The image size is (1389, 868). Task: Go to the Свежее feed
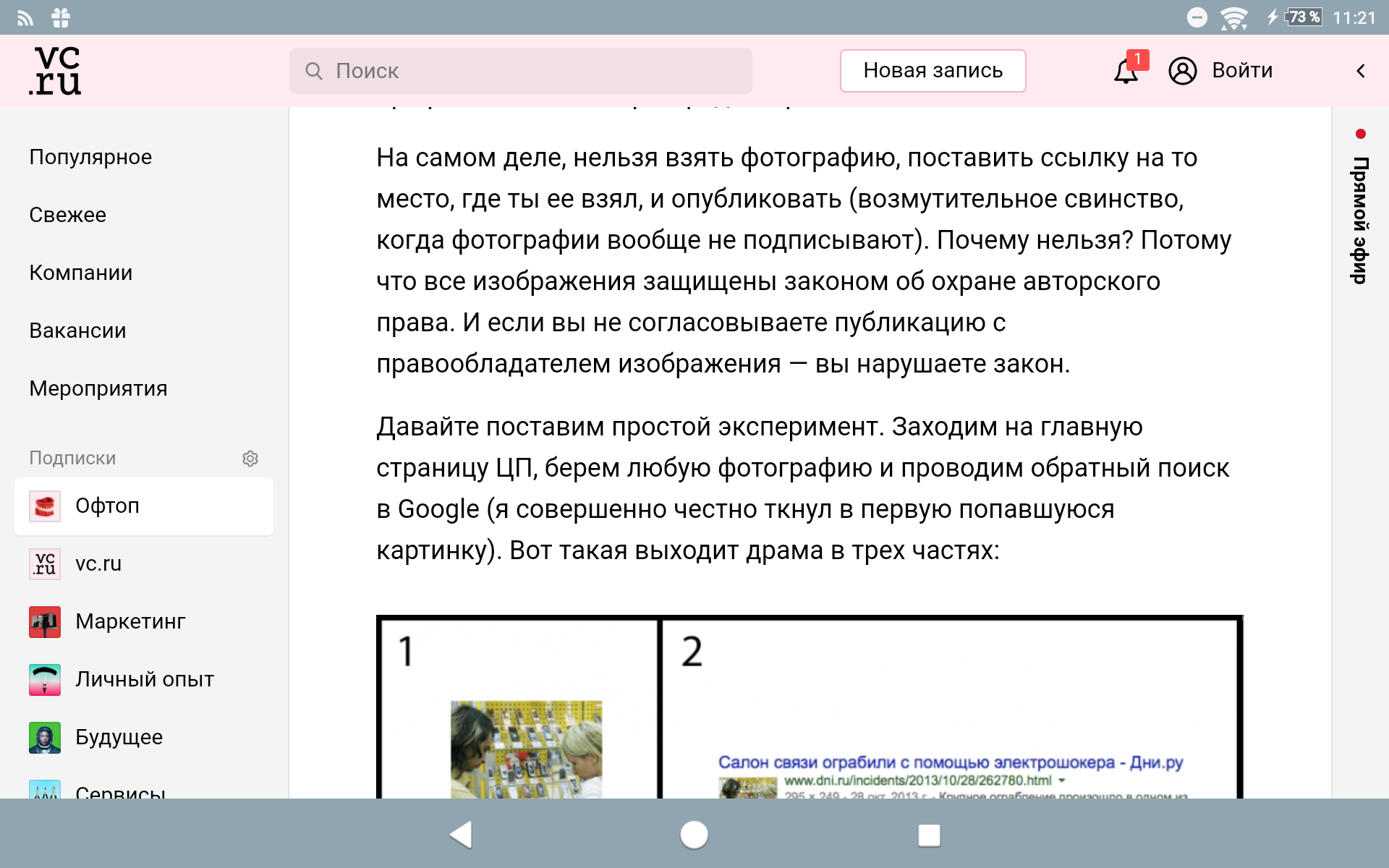[x=67, y=215]
